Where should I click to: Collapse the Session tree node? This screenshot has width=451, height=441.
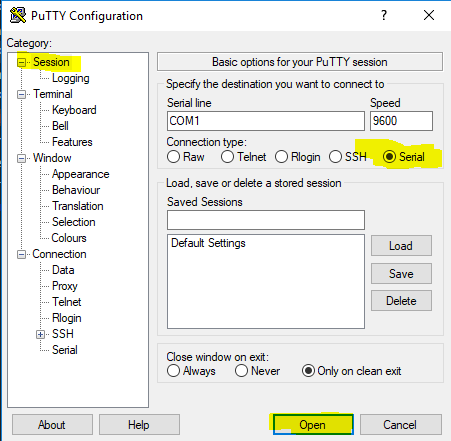tap(21, 62)
